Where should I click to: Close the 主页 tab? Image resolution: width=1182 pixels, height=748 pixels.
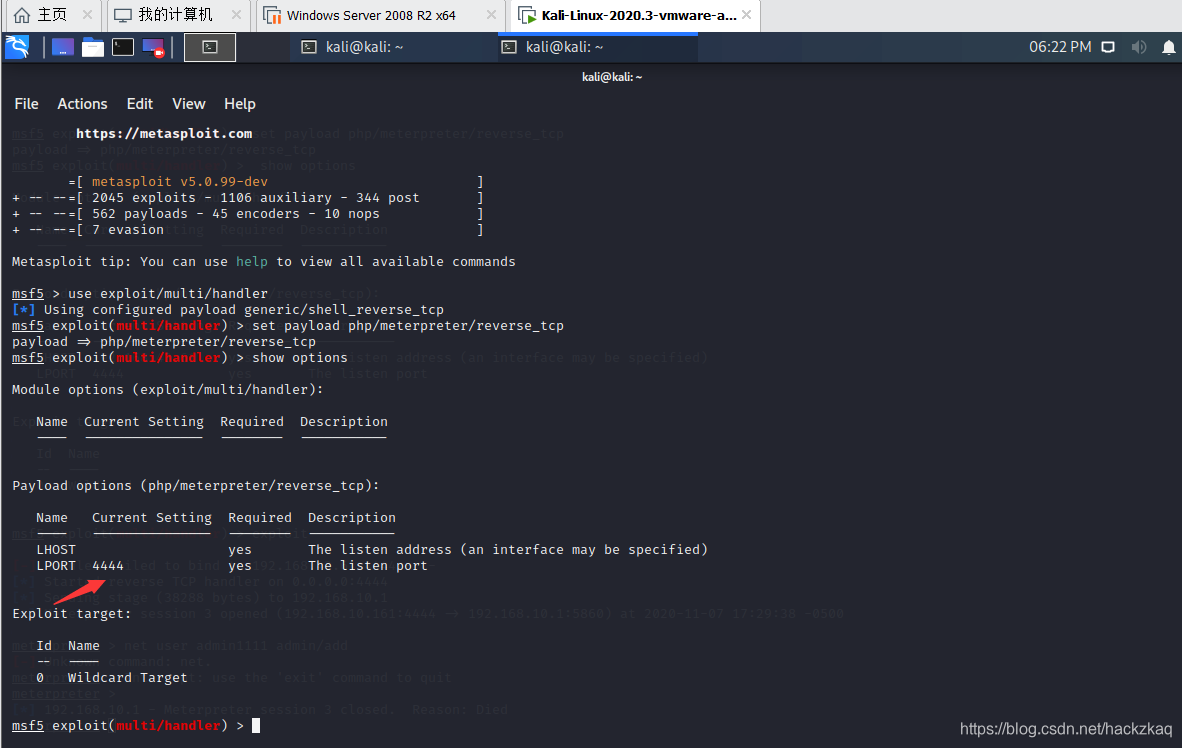click(87, 14)
